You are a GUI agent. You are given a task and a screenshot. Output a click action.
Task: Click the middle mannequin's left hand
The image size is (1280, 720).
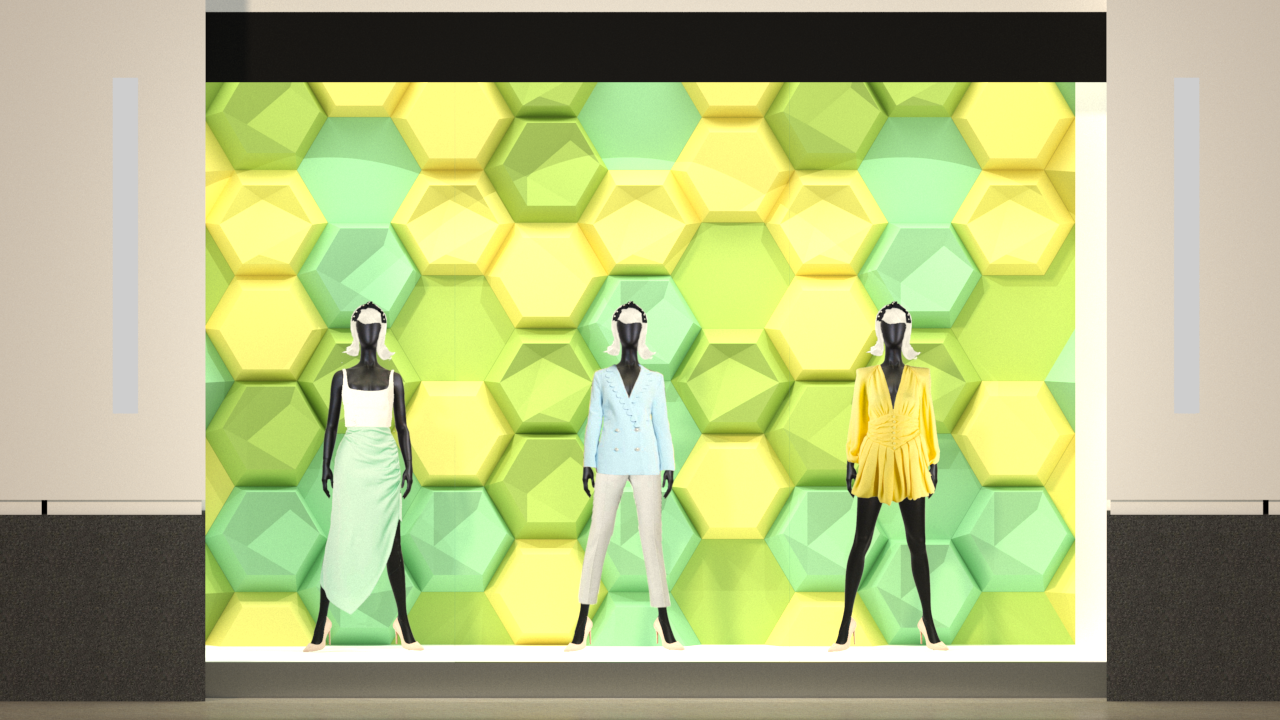point(666,482)
